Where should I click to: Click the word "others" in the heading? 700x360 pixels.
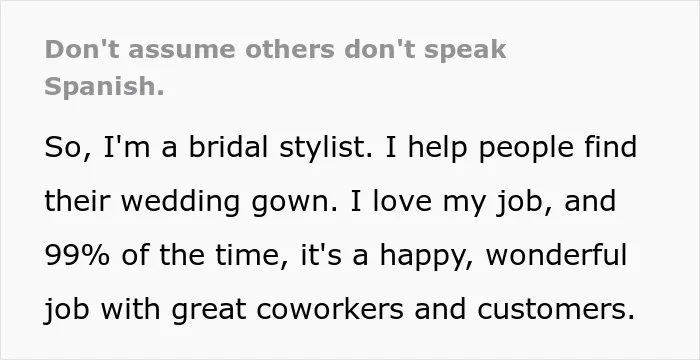click(290, 49)
